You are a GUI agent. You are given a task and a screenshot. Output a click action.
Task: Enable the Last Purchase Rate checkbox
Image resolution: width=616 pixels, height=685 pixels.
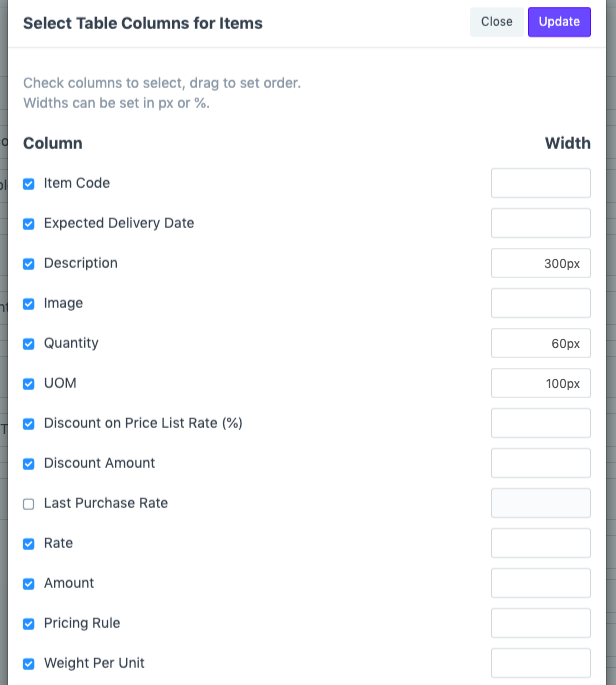coord(29,504)
